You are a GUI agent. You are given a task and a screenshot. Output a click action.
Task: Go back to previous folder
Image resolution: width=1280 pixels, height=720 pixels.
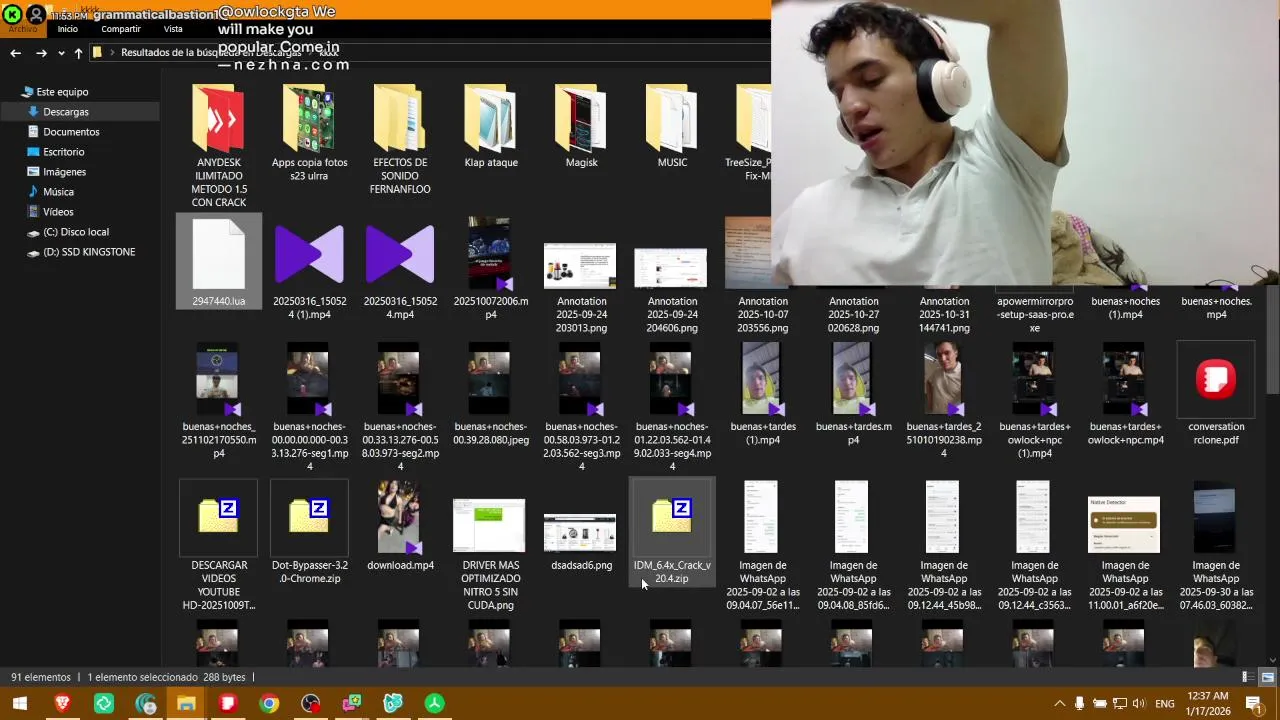pyautogui.click(x=15, y=53)
